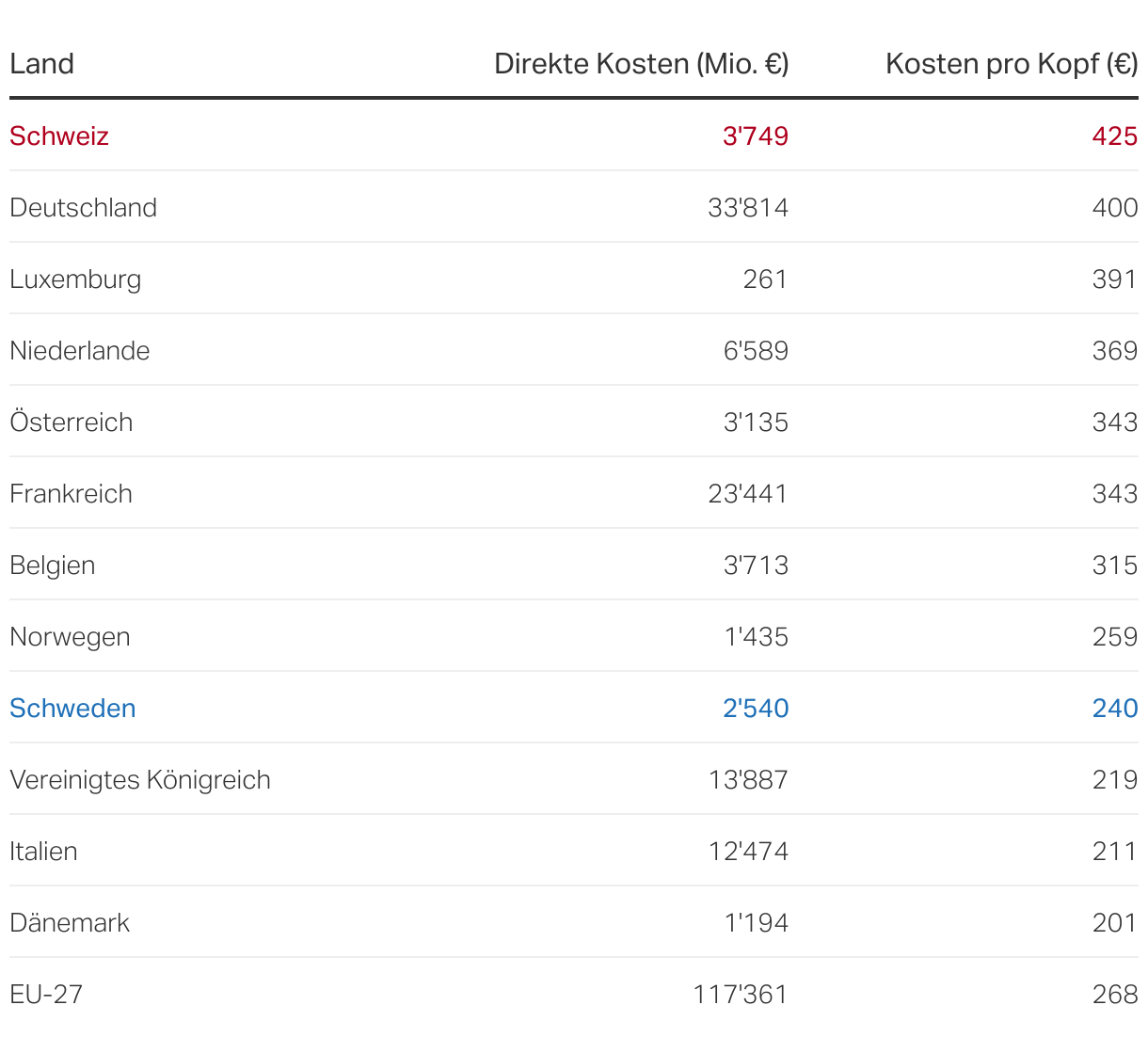Viewport: 1148px width, 1037px height.
Task: Select the Niederlande row label
Action: (x=80, y=351)
